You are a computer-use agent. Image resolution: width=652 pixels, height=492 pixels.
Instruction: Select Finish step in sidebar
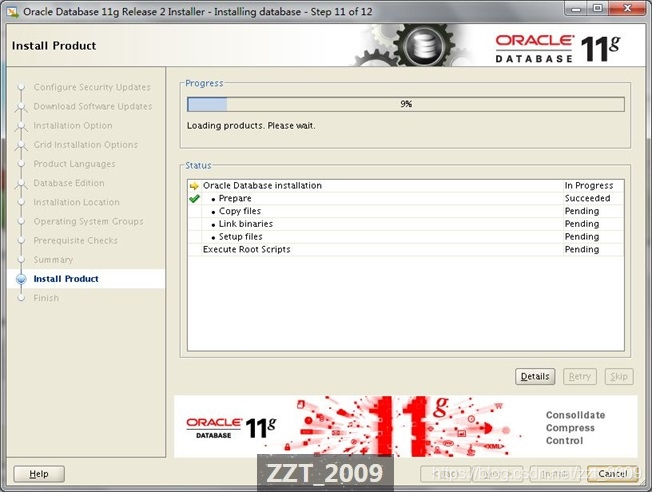click(46, 298)
